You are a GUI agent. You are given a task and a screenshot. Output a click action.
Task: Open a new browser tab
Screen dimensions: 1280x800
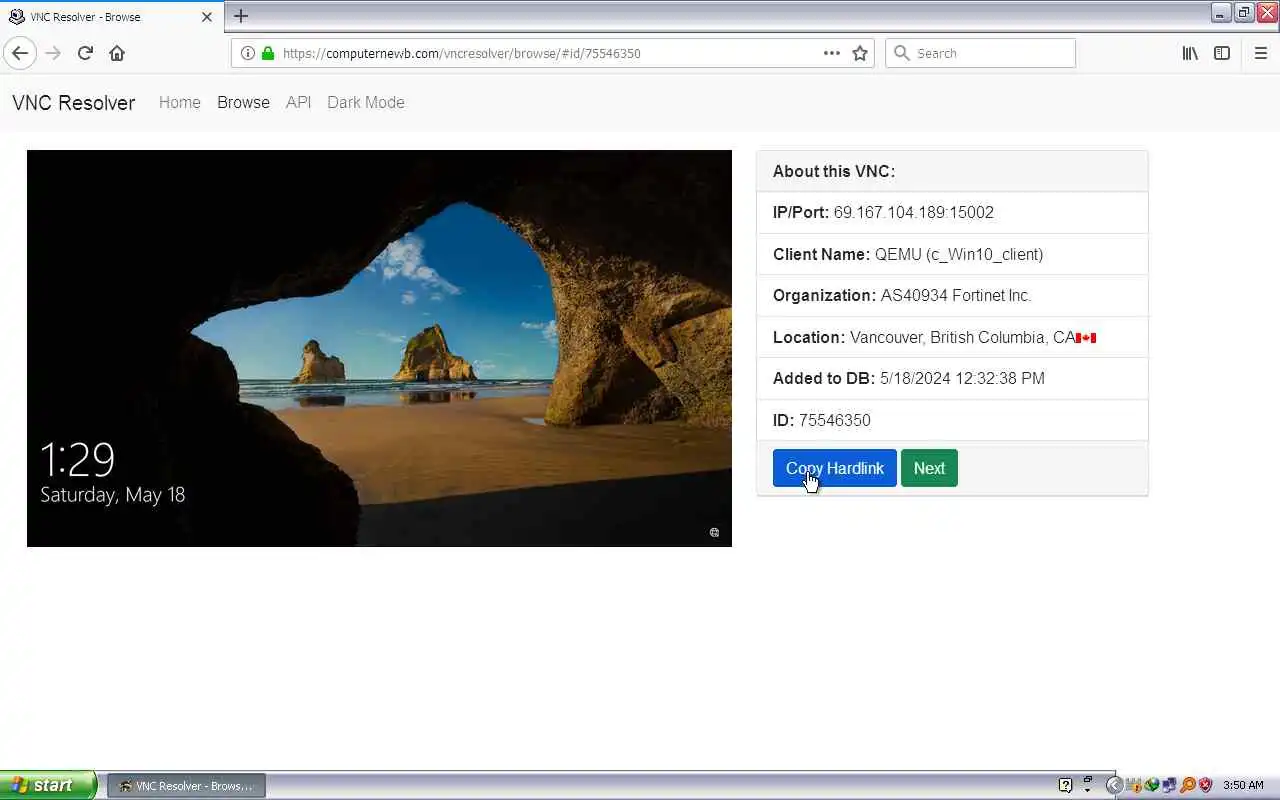click(241, 16)
